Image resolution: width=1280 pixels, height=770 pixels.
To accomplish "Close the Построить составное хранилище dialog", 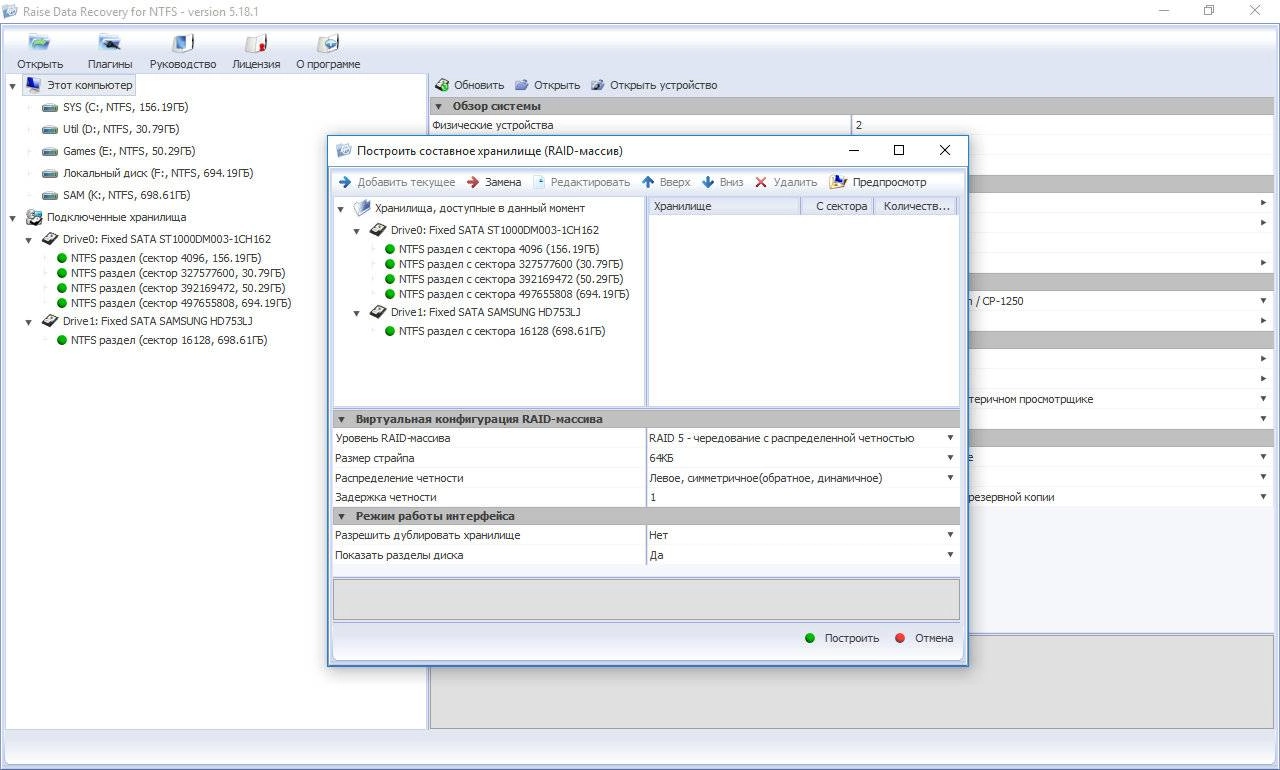I will (945, 150).
